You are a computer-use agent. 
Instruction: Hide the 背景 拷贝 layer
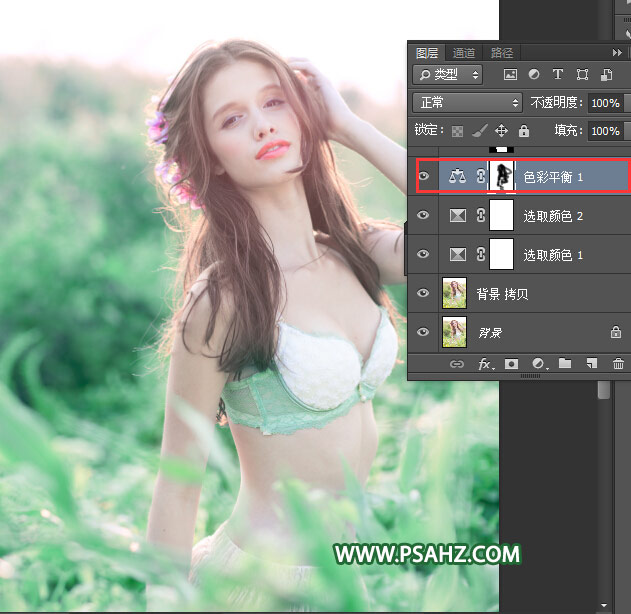424,294
